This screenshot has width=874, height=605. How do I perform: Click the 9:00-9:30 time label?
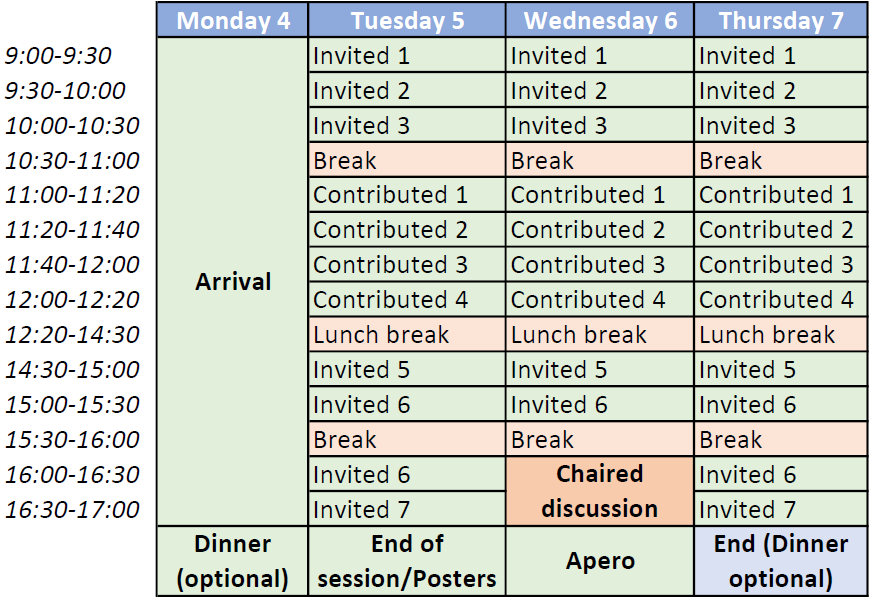[58, 56]
